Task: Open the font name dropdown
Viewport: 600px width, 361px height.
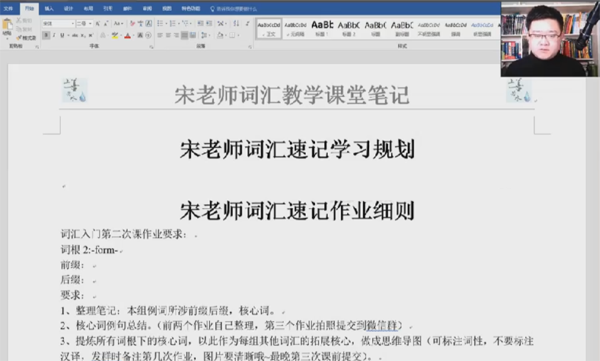Action: [73, 24]
